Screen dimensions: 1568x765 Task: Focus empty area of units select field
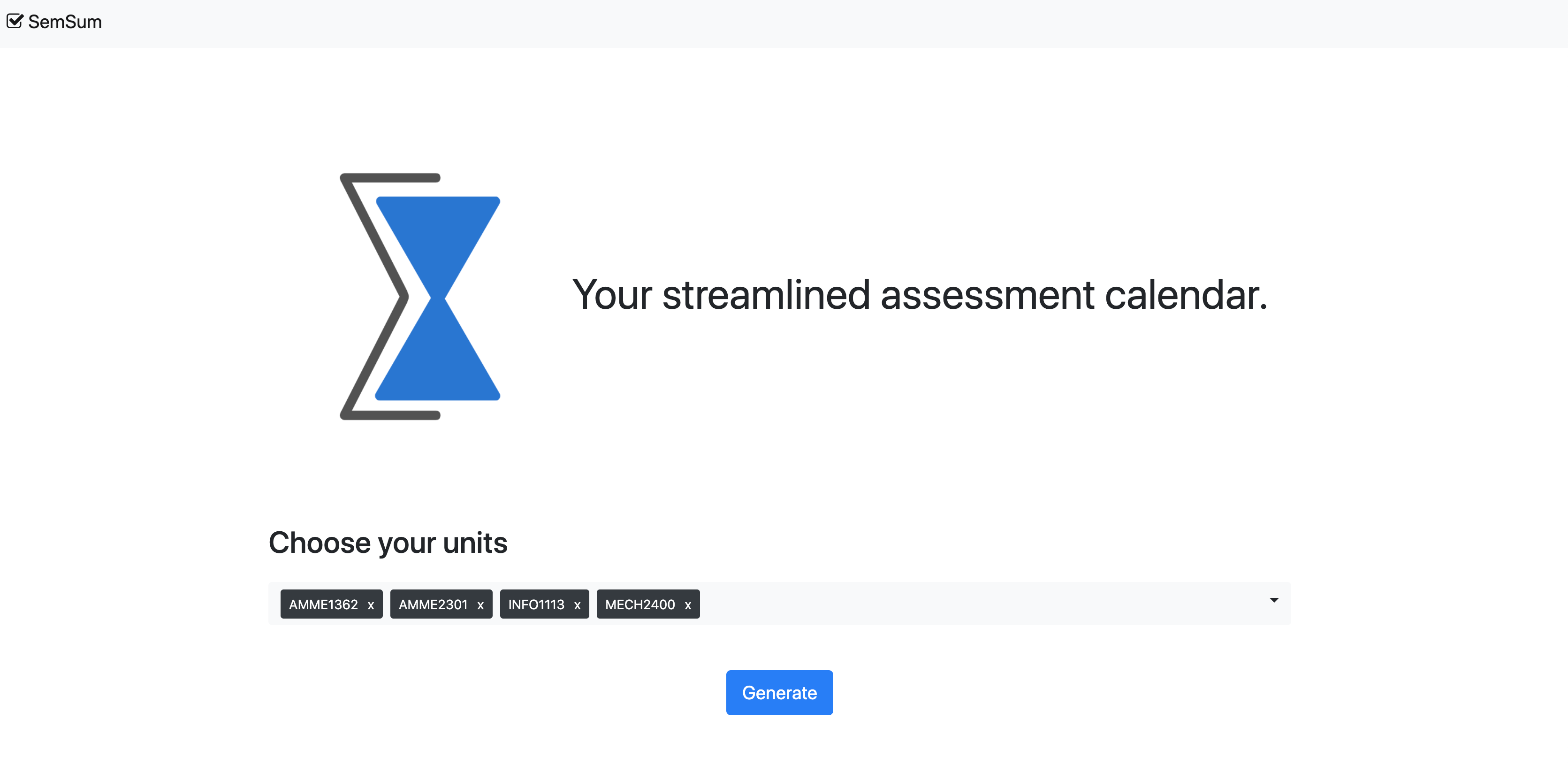974,604
